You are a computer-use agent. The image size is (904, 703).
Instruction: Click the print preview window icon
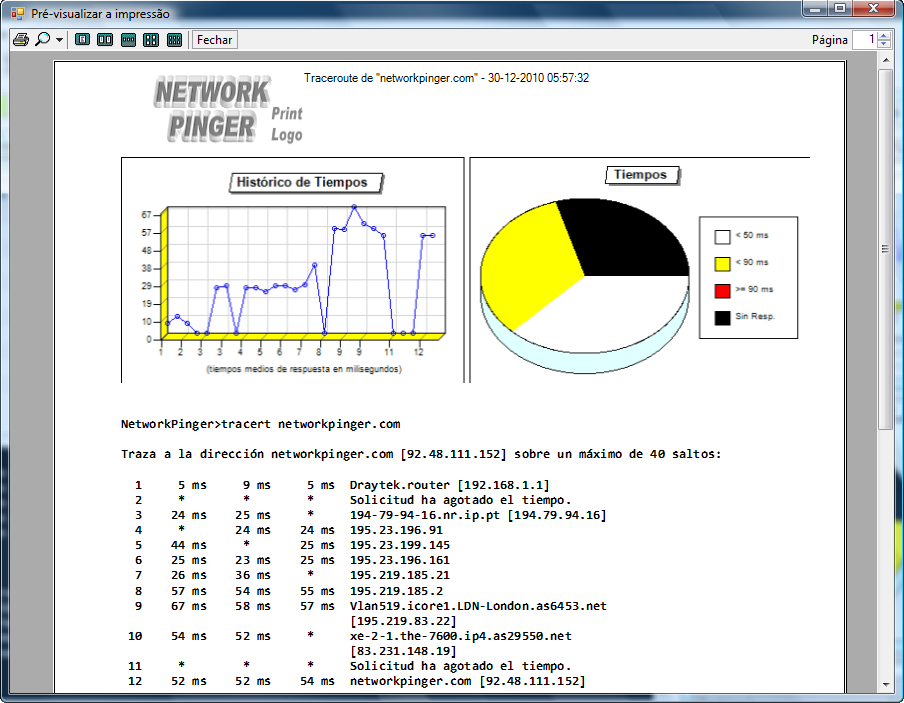(18, 13)
